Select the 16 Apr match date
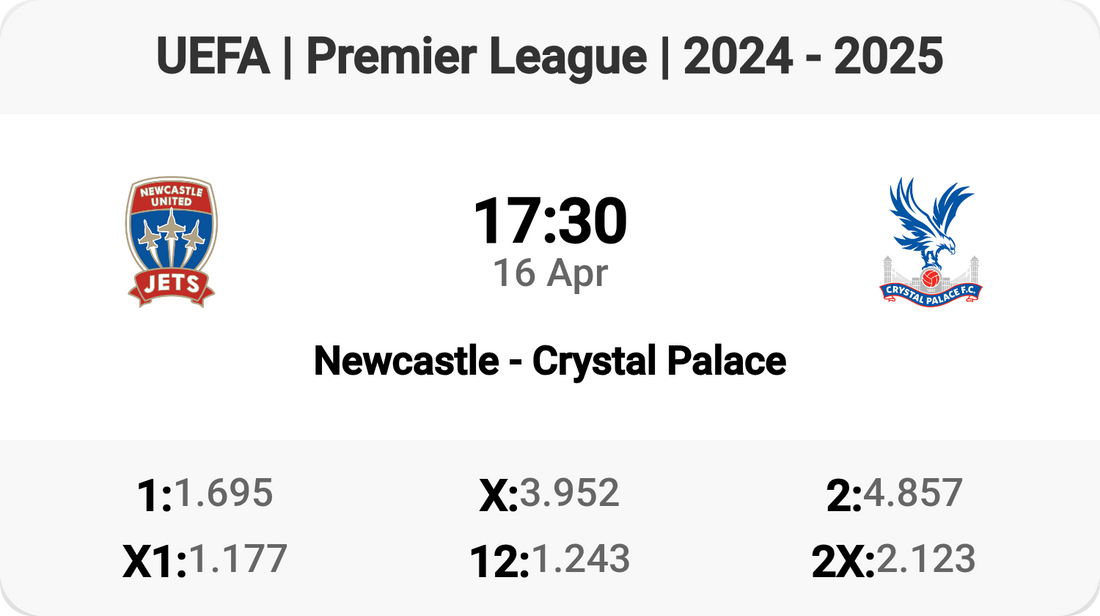 550,272
